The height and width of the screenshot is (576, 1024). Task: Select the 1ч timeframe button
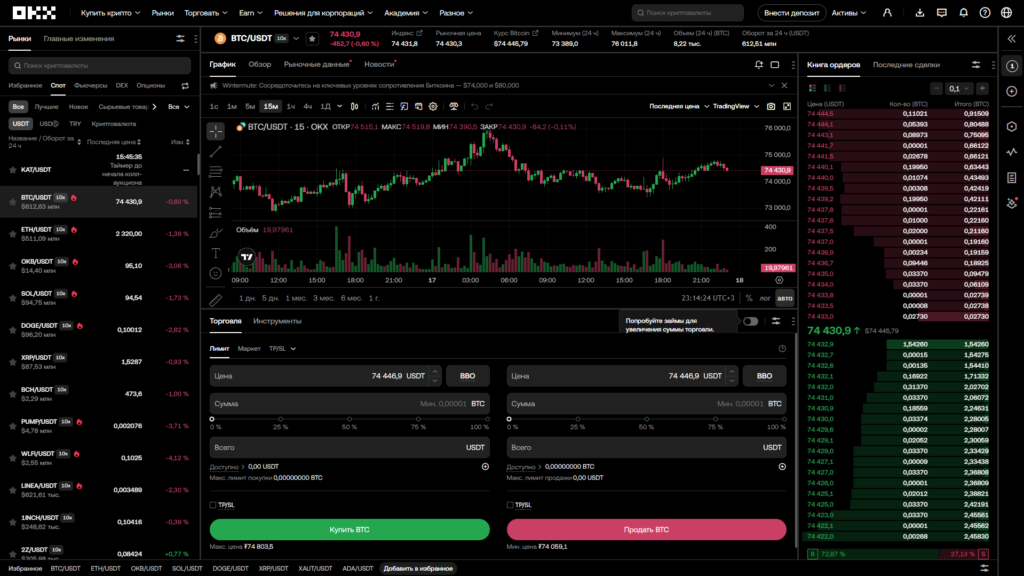coord(291,106)
